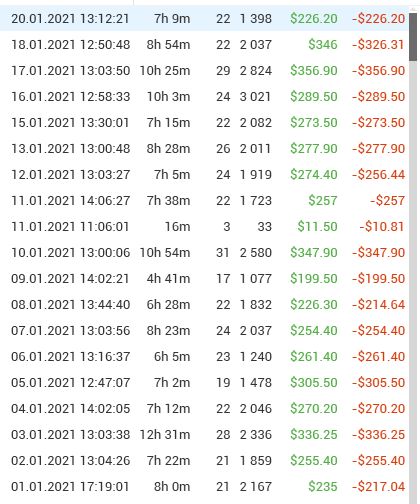Image resolution: width=420 pixels, height=504 pixels.
Task: Click the row with $305.50 amount
Action: coord(204,383)
